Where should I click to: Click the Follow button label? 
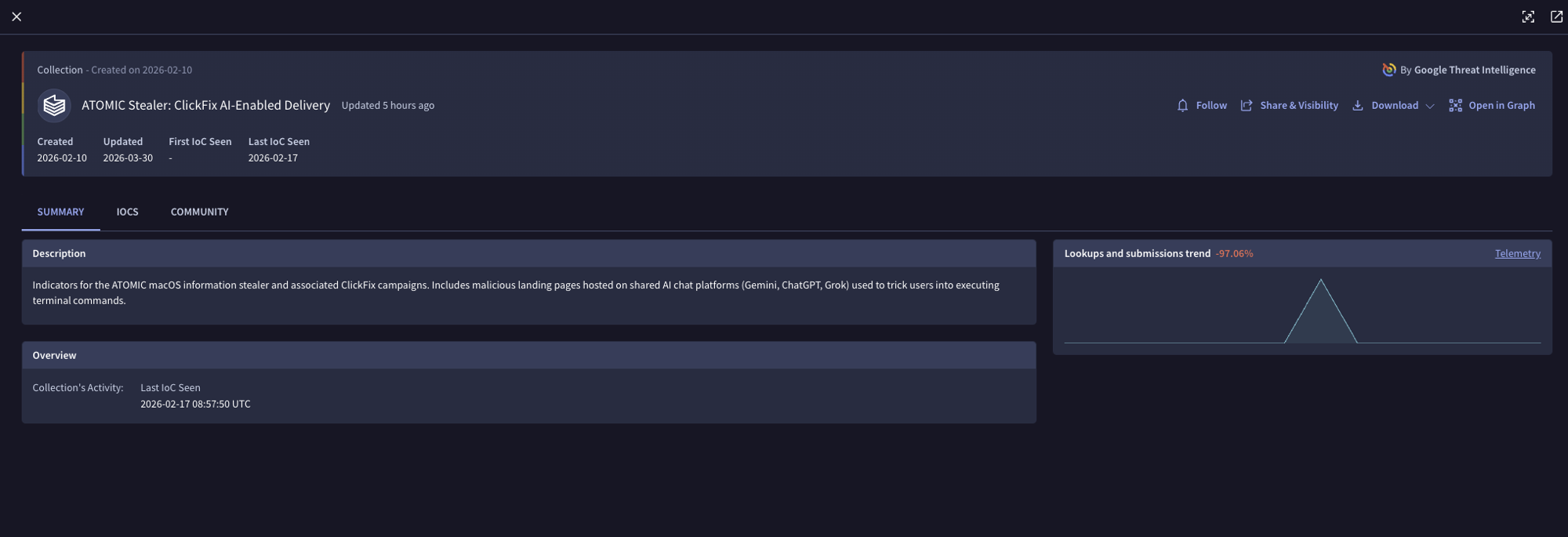(x=1211, y=105)
